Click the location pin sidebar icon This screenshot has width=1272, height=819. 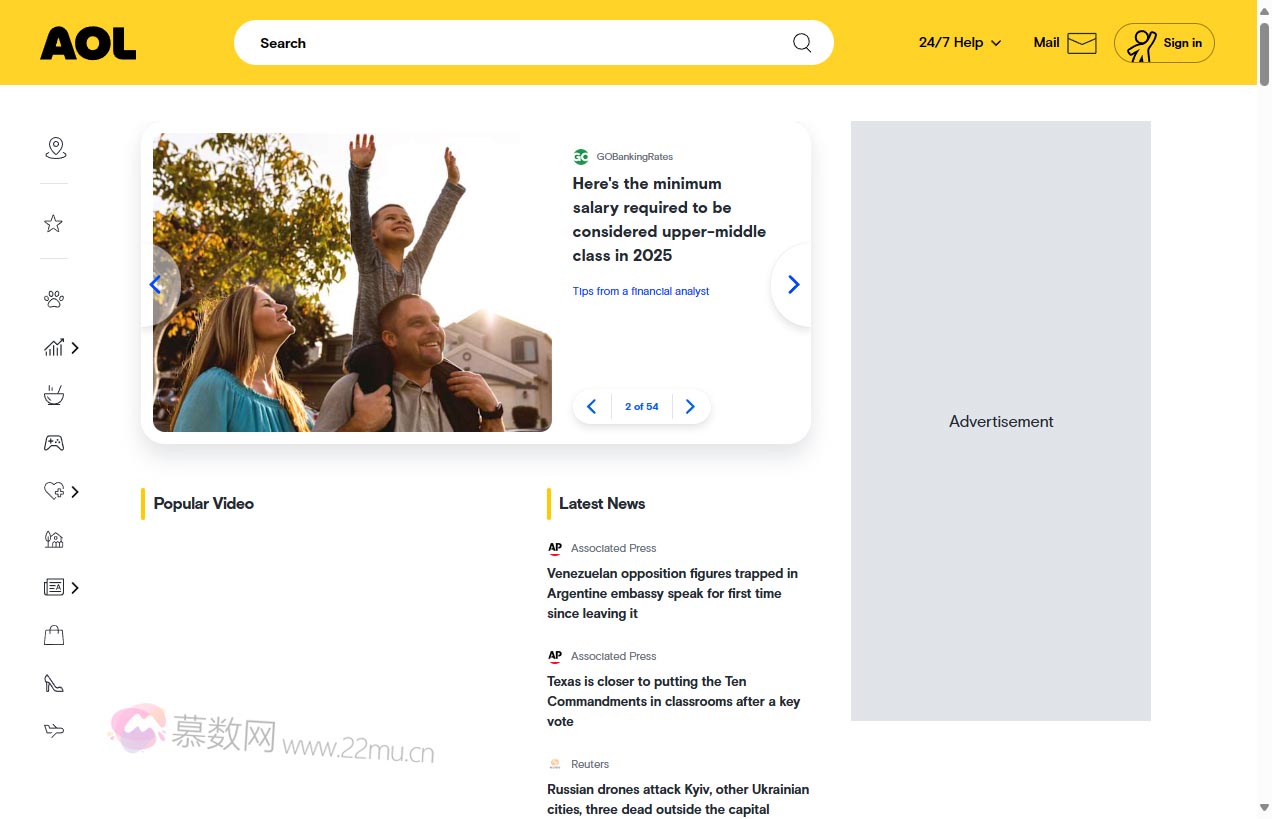tap(56, 148)
